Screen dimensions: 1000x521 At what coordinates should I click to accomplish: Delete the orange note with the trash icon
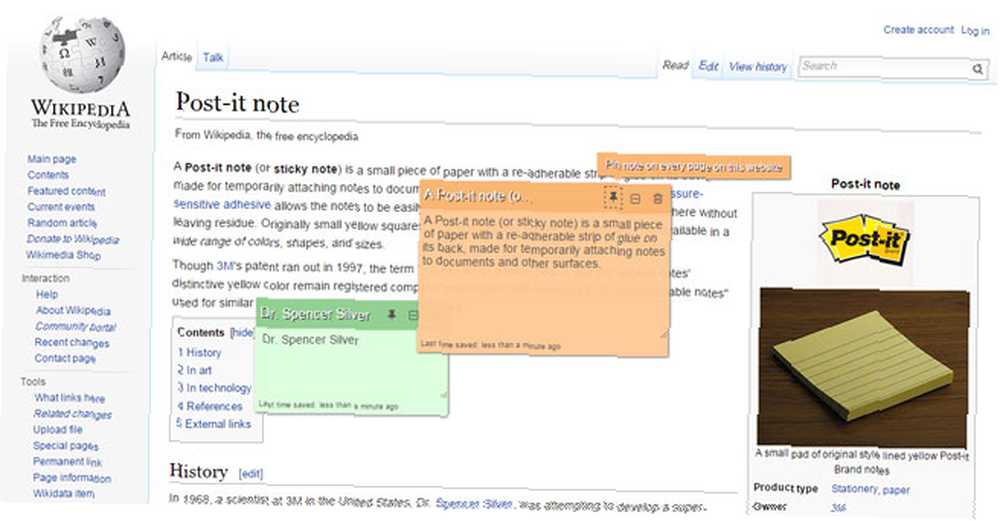pyautogui.click(x=658, y=200)
